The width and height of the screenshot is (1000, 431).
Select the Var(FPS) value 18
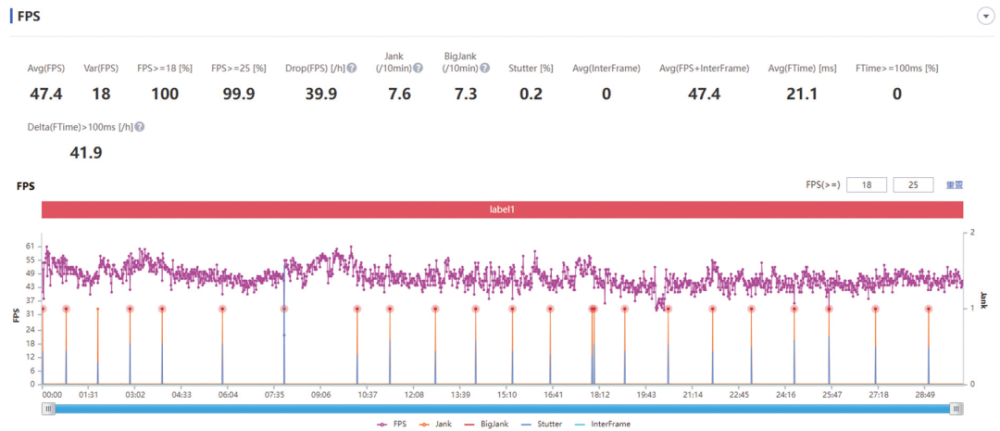pyautogui.click(x=101, y=94)
